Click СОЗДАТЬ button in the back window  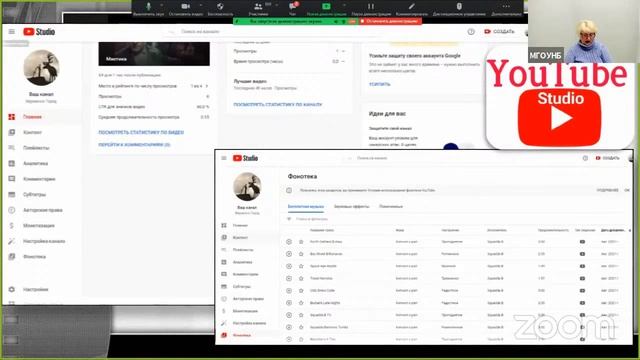tap(499, 31)
